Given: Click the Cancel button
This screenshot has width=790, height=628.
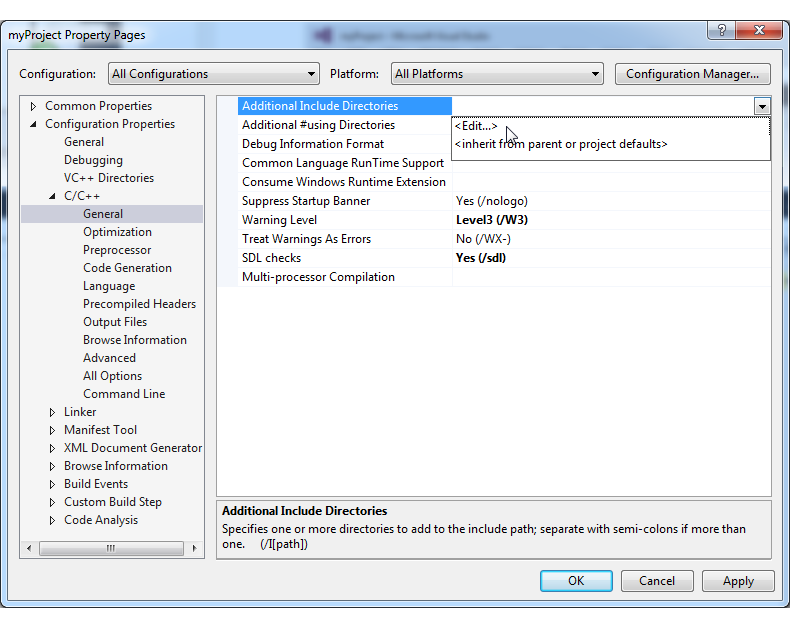Looking at the screenshot, I should click(x=657, y=581).
